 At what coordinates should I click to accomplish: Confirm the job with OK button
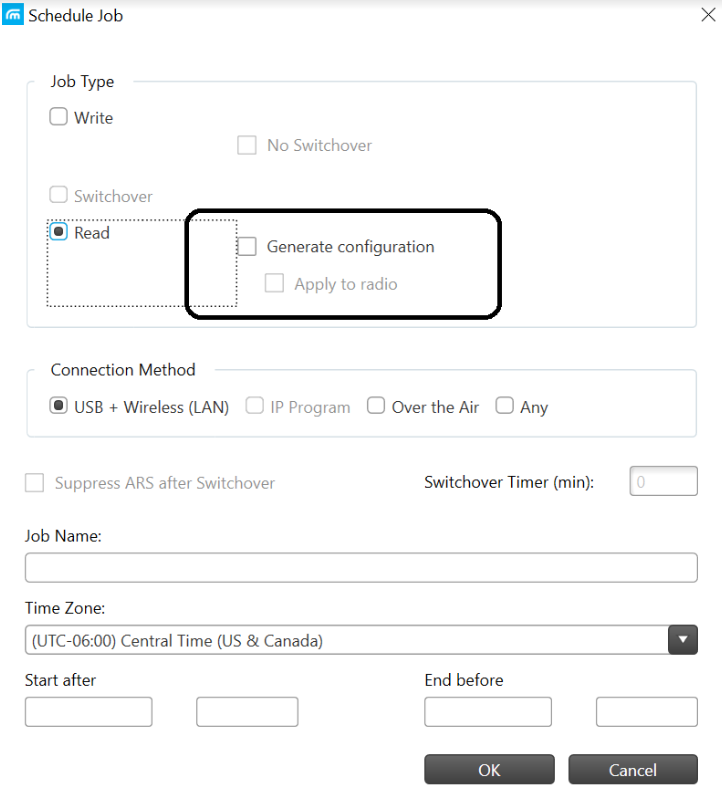pyautogui.click(x=489, y=769)
